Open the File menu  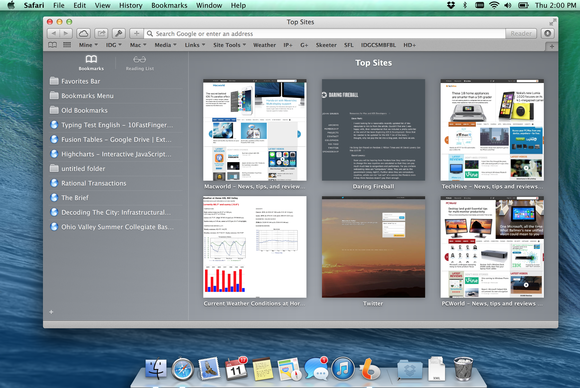coord(58,5)
